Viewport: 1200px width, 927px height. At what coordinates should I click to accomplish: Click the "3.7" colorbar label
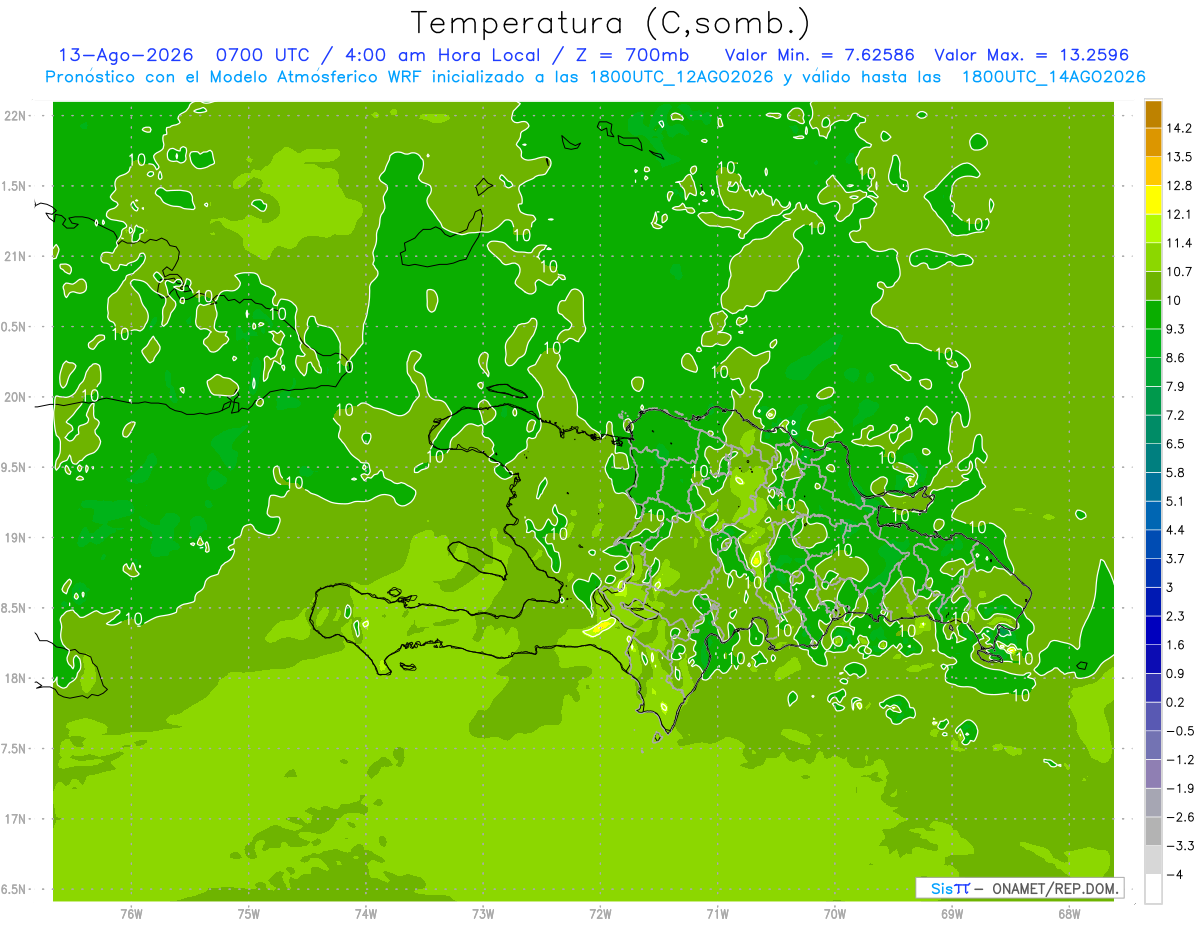1177,559
